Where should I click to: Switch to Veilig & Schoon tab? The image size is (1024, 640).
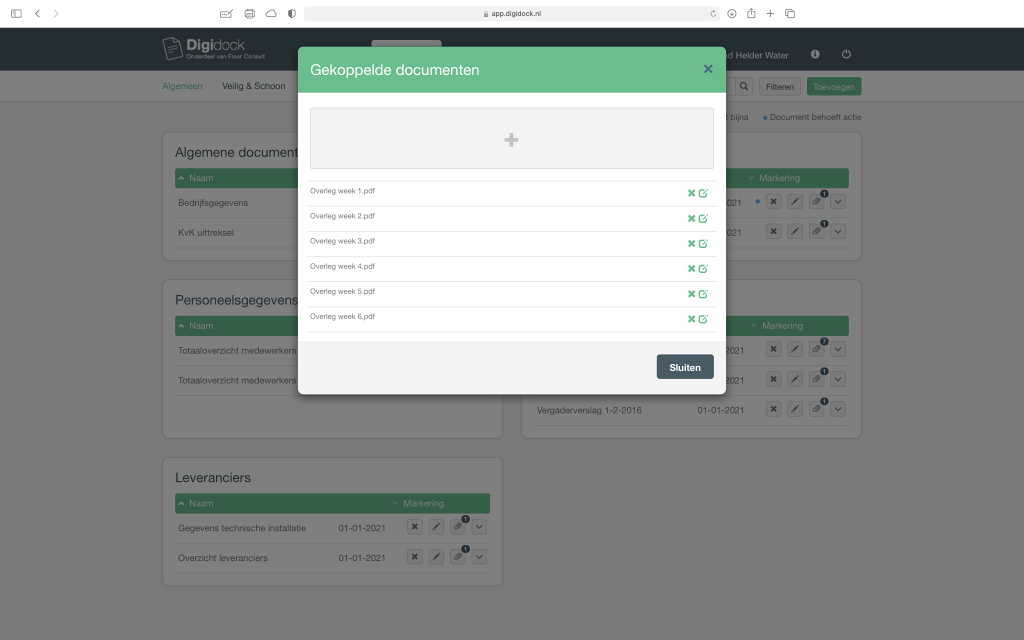(253, 87)
